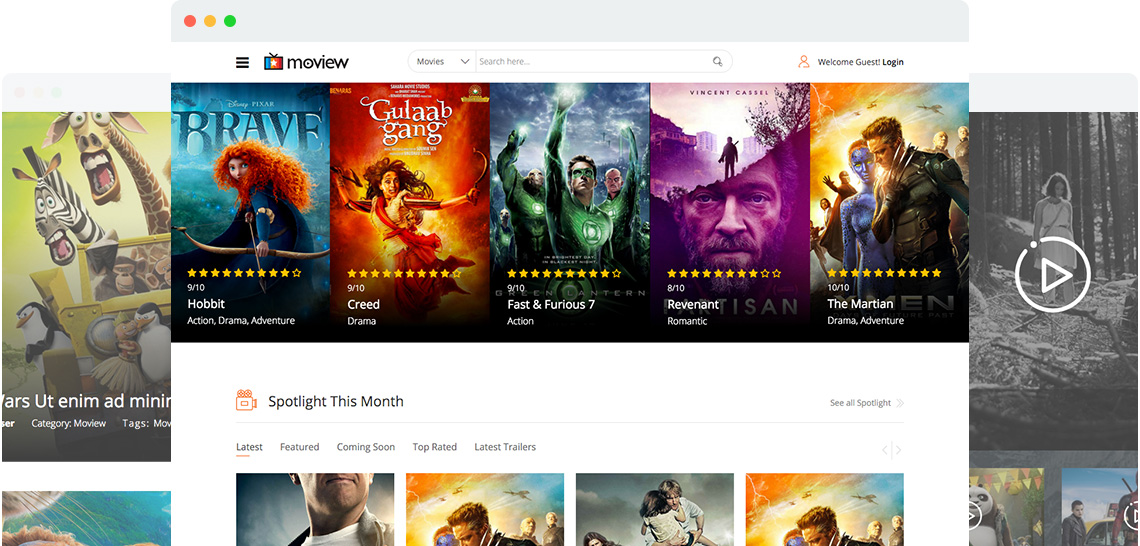Click the Romantic genre text

[x=687, y=321]
